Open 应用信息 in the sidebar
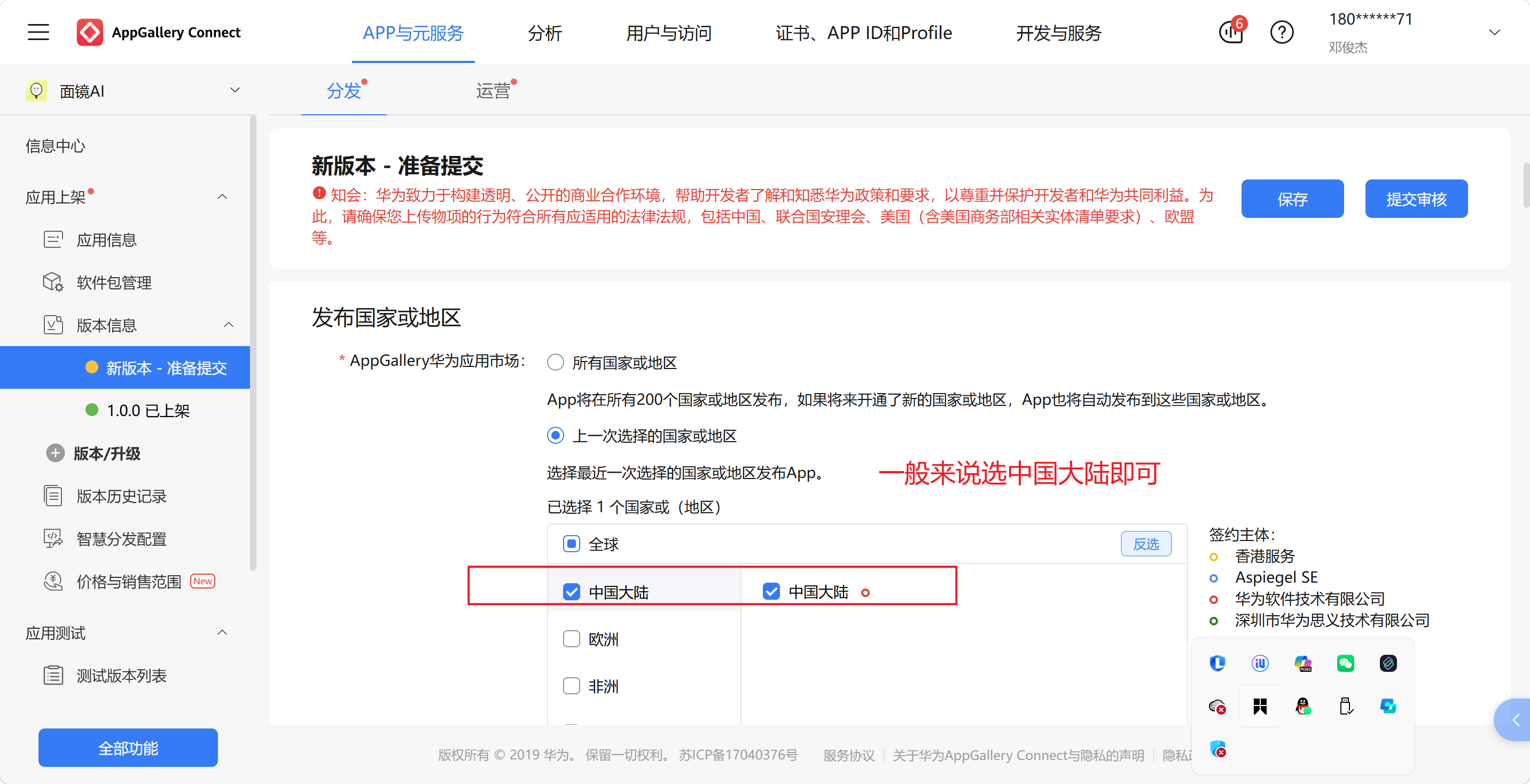 [107, 240]
